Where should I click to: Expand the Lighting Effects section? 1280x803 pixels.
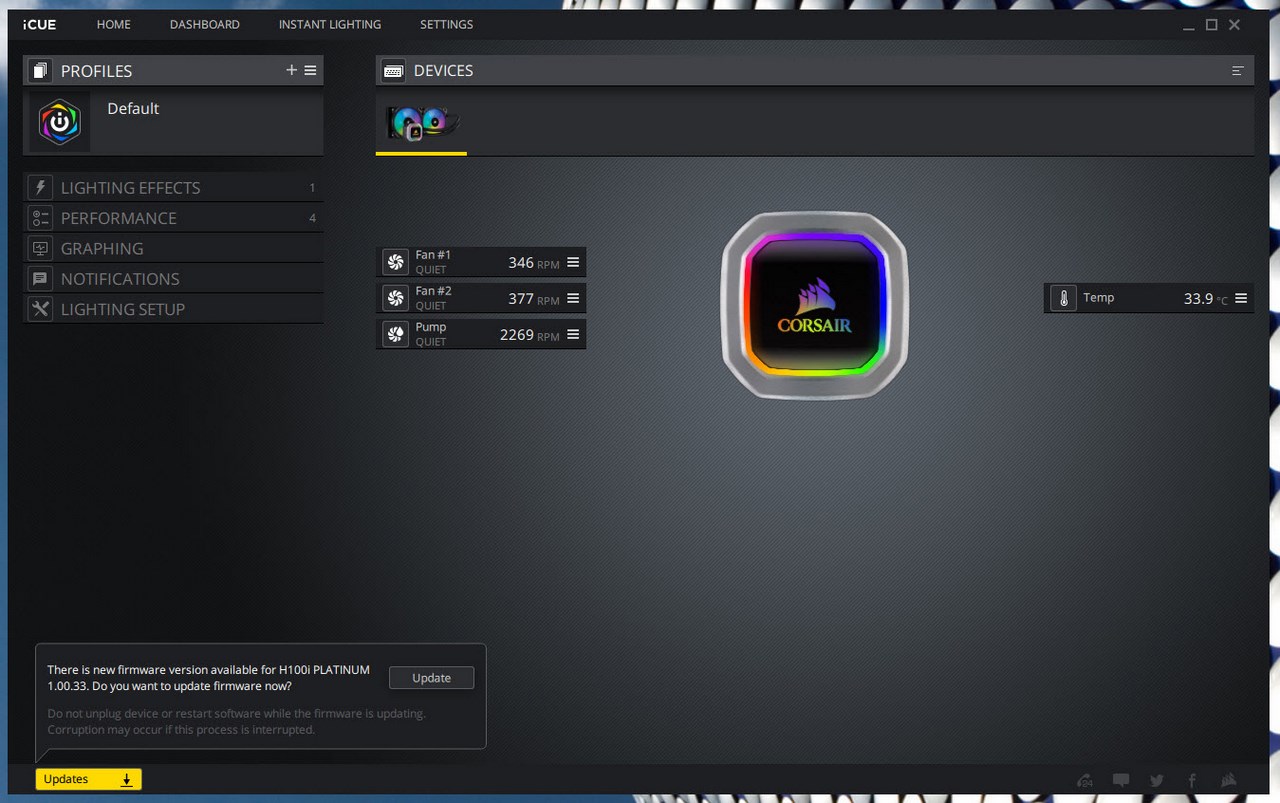pyautogui.click(x=173, y=187)
